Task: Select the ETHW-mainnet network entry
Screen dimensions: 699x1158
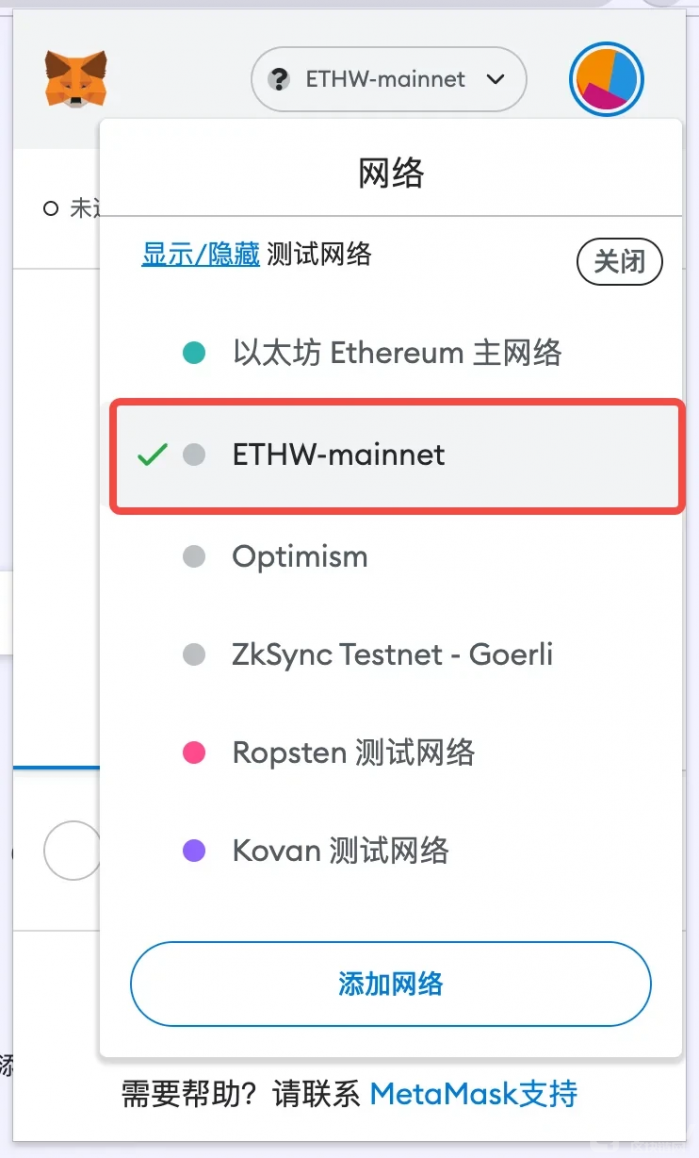Action: pyautogui.click(x=339, y=455)
